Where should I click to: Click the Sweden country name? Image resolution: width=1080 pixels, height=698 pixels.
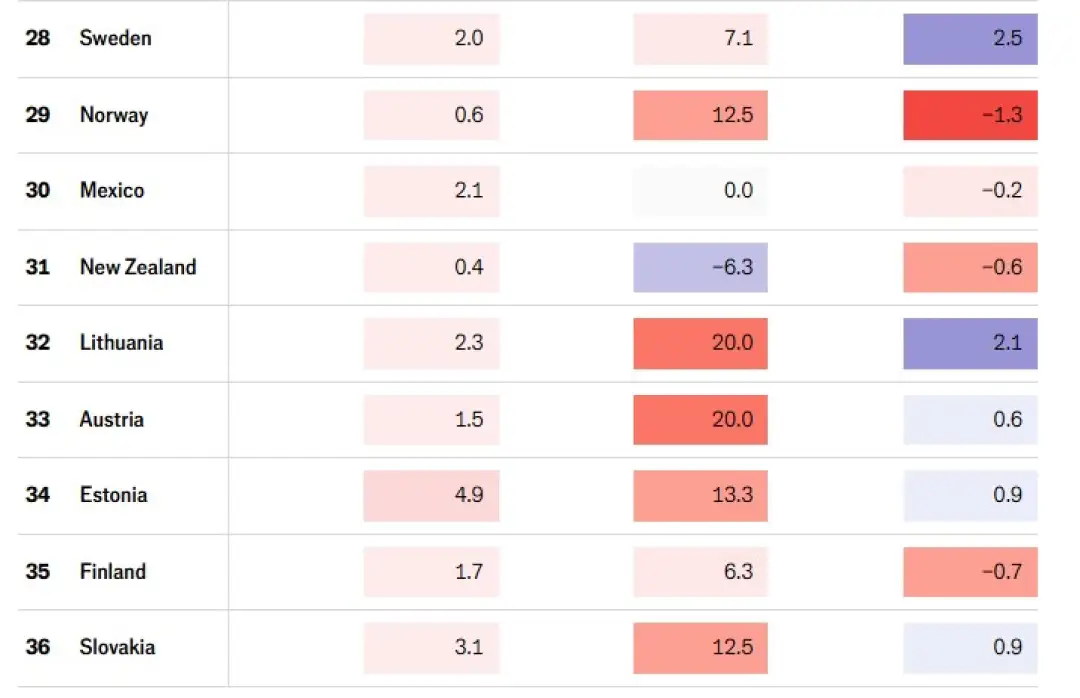(115, 39)
